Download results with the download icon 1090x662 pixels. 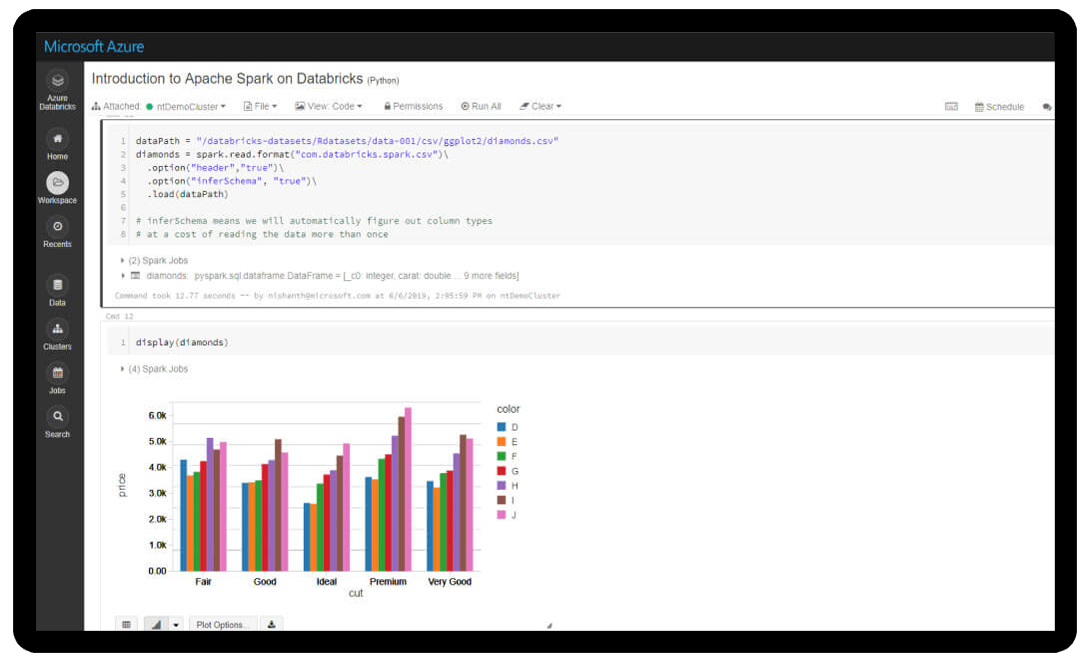pyautogui.click(x=272, y=624)
